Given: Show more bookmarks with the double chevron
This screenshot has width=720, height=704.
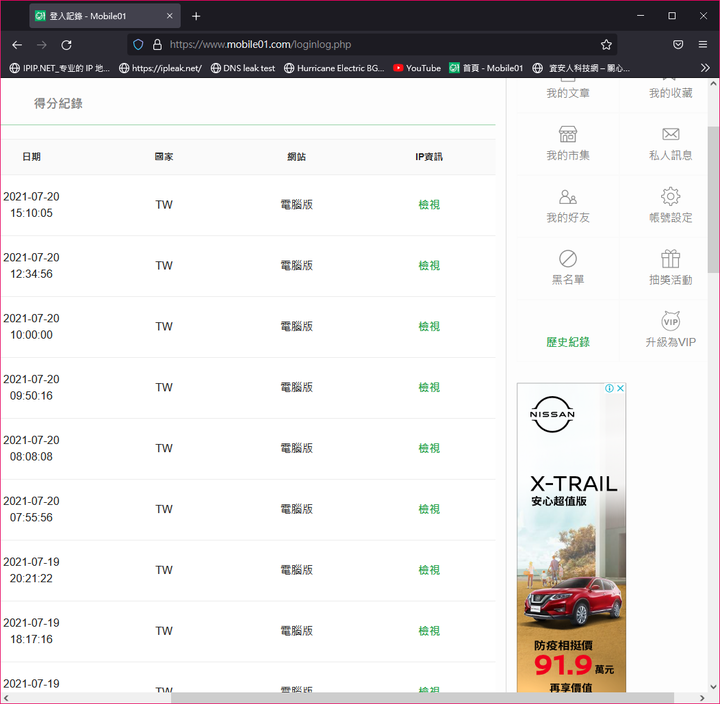Looking at the screenshot, I should tap(705, 68).
